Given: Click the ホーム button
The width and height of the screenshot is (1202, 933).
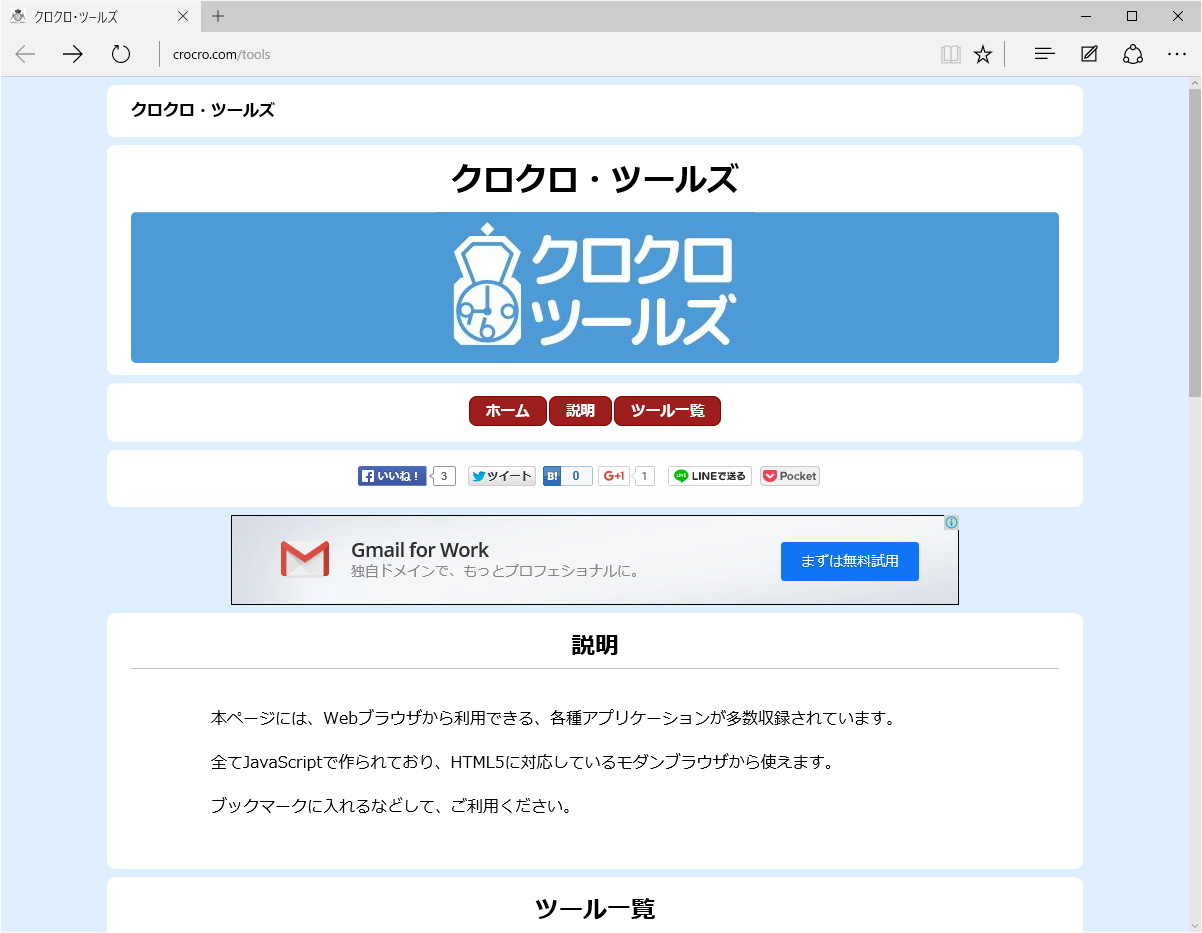Looking at the screenshot, I should coord(507,411).
